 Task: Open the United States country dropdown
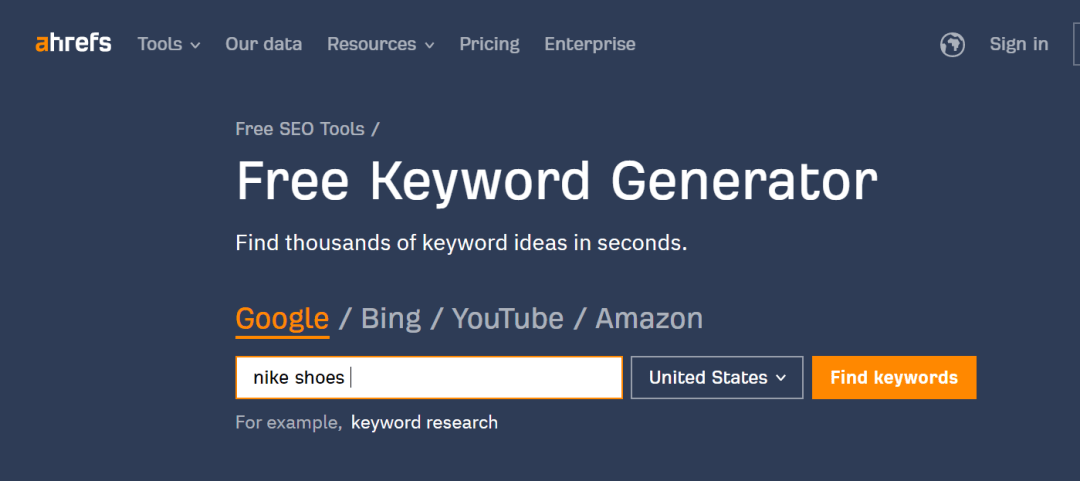[x=717, y=378]
